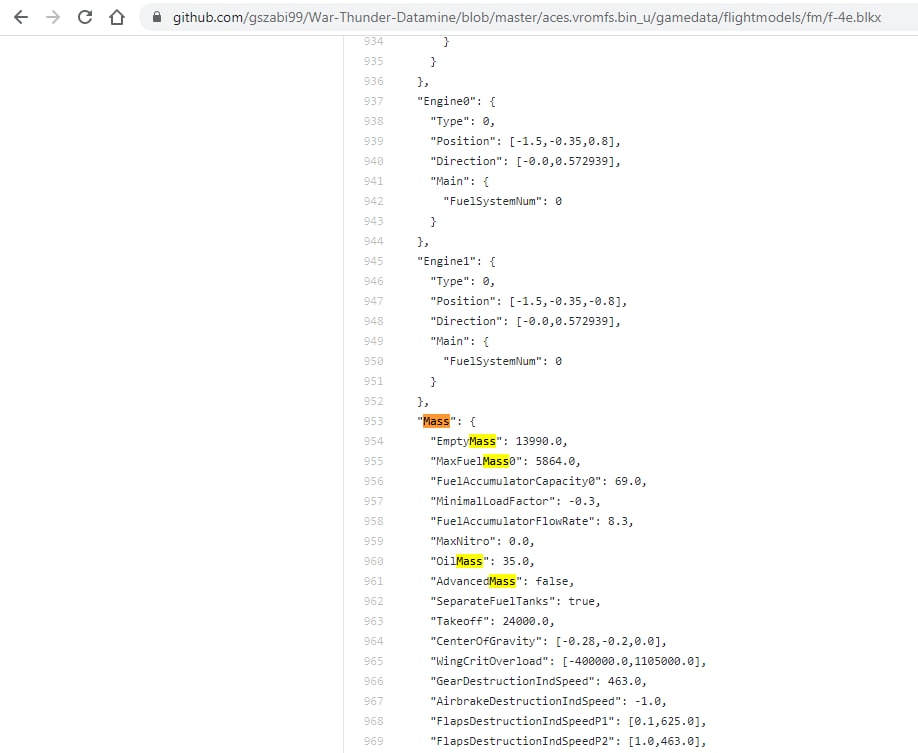Image resolution: width=918 pixels, height=753 pixels.
Task: Focus the address bar with GitHub URL
Action: [526, 17]
